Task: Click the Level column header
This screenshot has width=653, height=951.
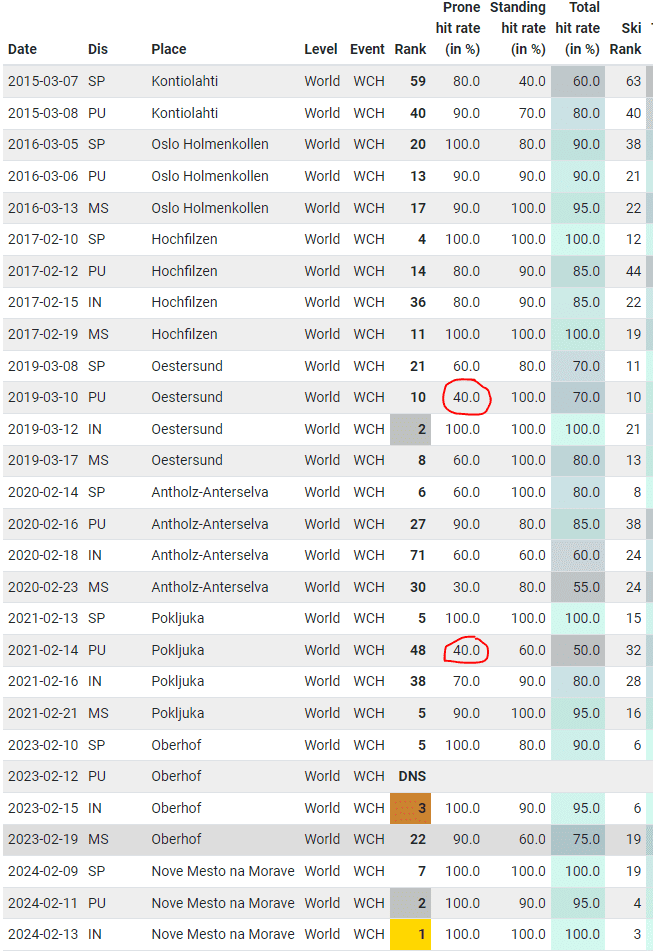Action: (x=322, y=49)
